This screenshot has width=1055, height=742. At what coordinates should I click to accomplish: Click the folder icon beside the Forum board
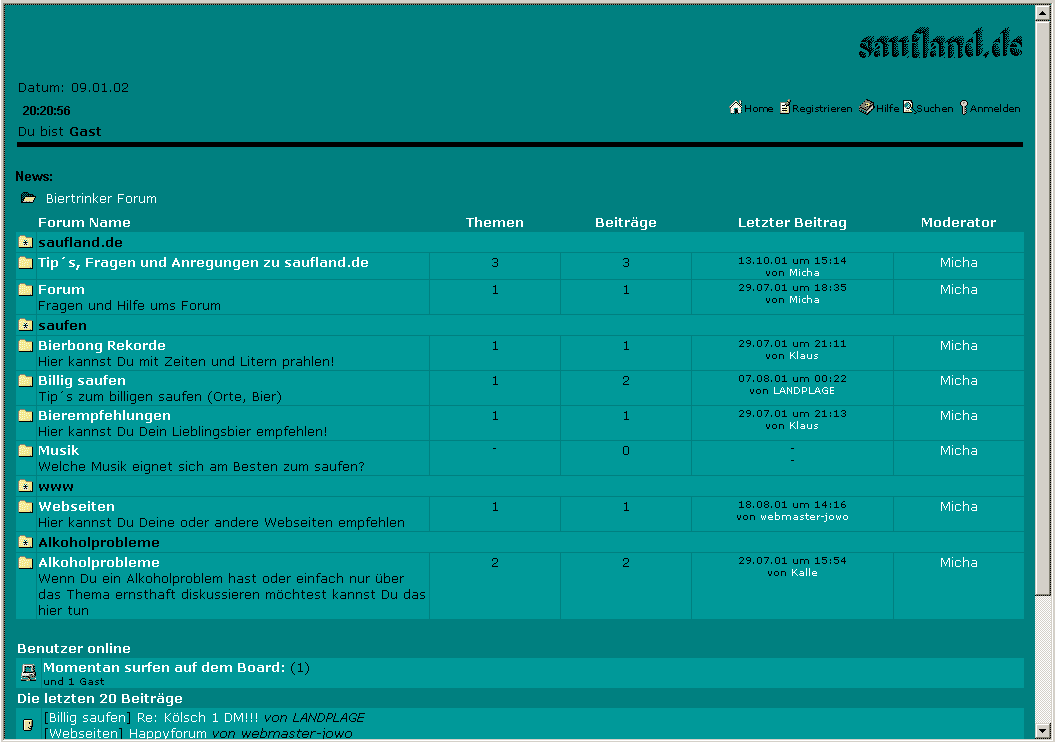pos(26,289)
